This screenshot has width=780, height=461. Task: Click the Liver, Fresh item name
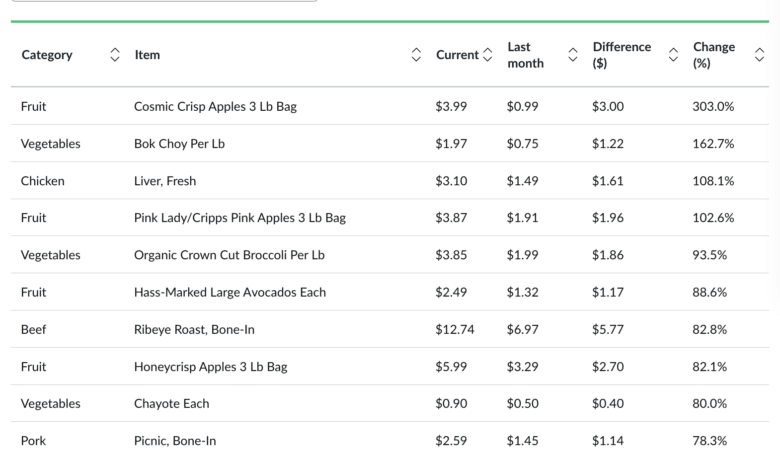click(165, 181)
